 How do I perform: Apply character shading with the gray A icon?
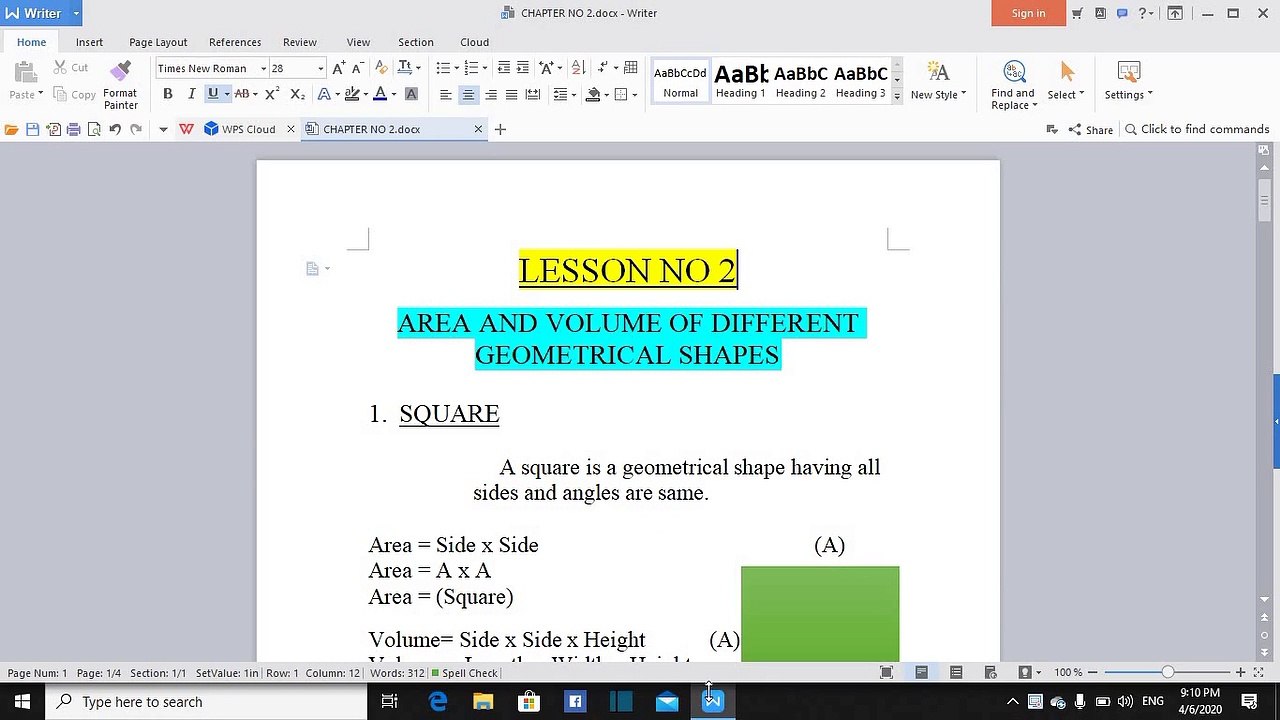tap(411, 94)
